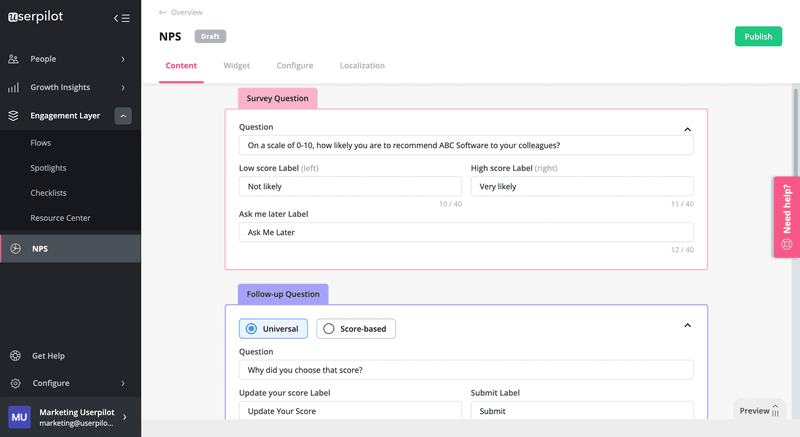The height and width of the screenshot is (437, 800).
Task: Open Growth Insights bar chart icon
Action: click(14, 87)
